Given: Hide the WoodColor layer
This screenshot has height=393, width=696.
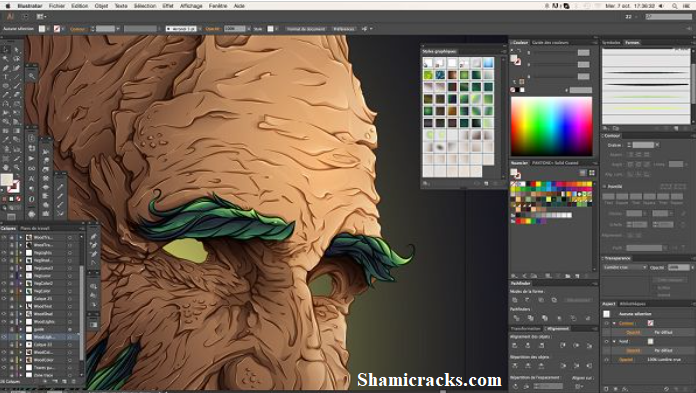Looking at the screenshot, I should pos(4,360).
